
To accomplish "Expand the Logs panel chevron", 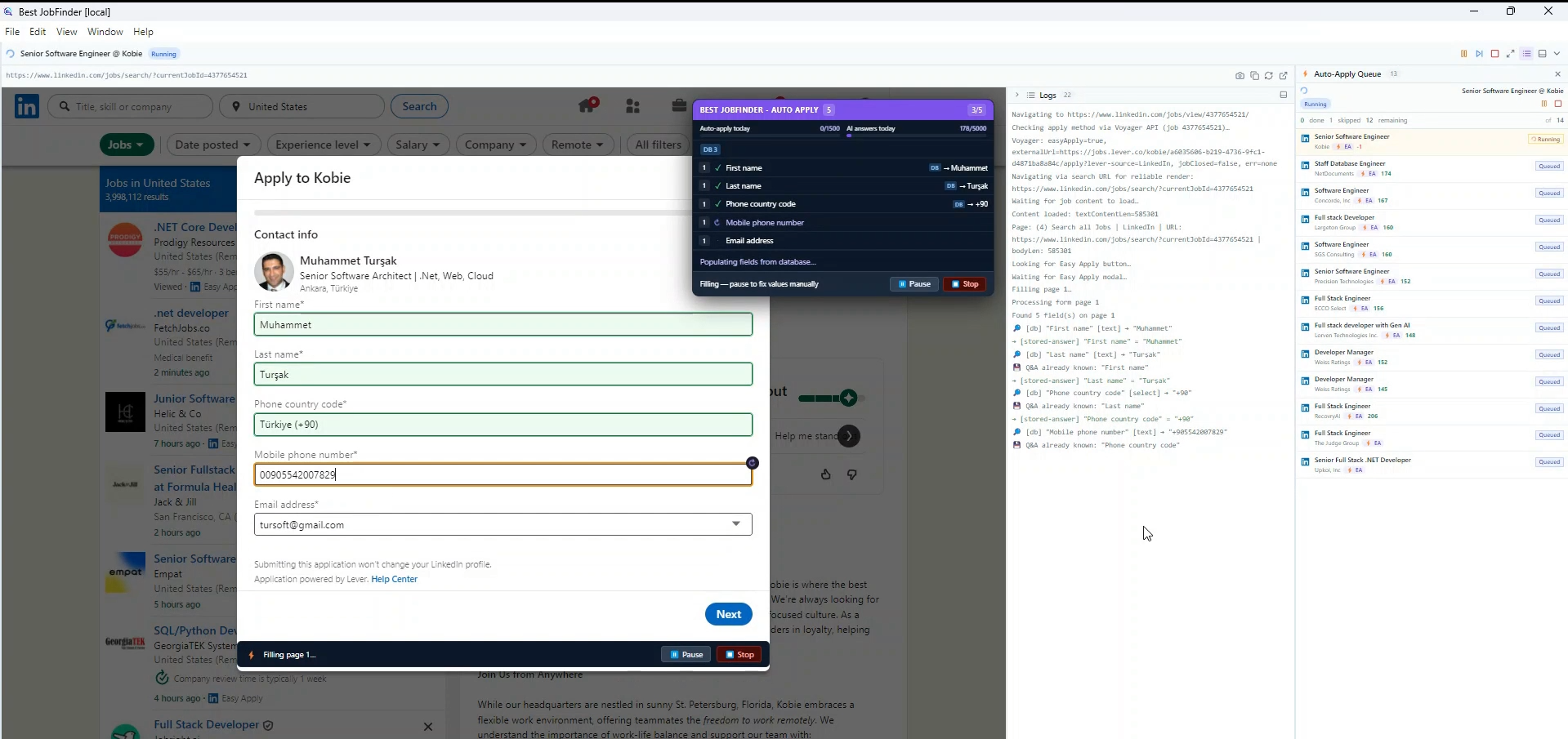I will (x=1016, y=95).
